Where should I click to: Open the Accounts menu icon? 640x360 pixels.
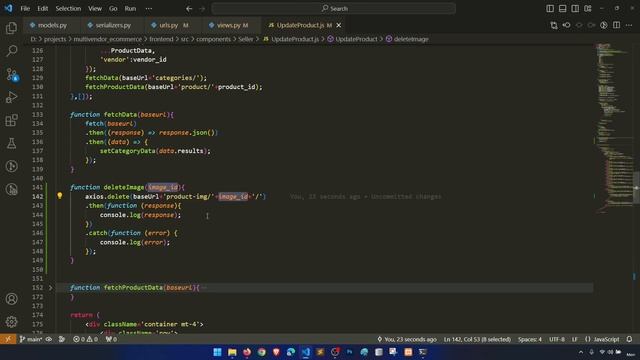click(11, 299)
